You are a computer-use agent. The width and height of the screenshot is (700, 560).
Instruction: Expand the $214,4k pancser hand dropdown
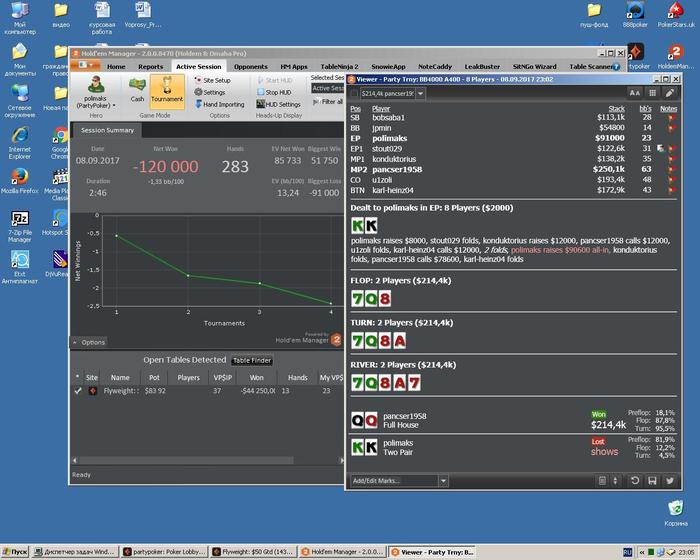coord(421,94)
